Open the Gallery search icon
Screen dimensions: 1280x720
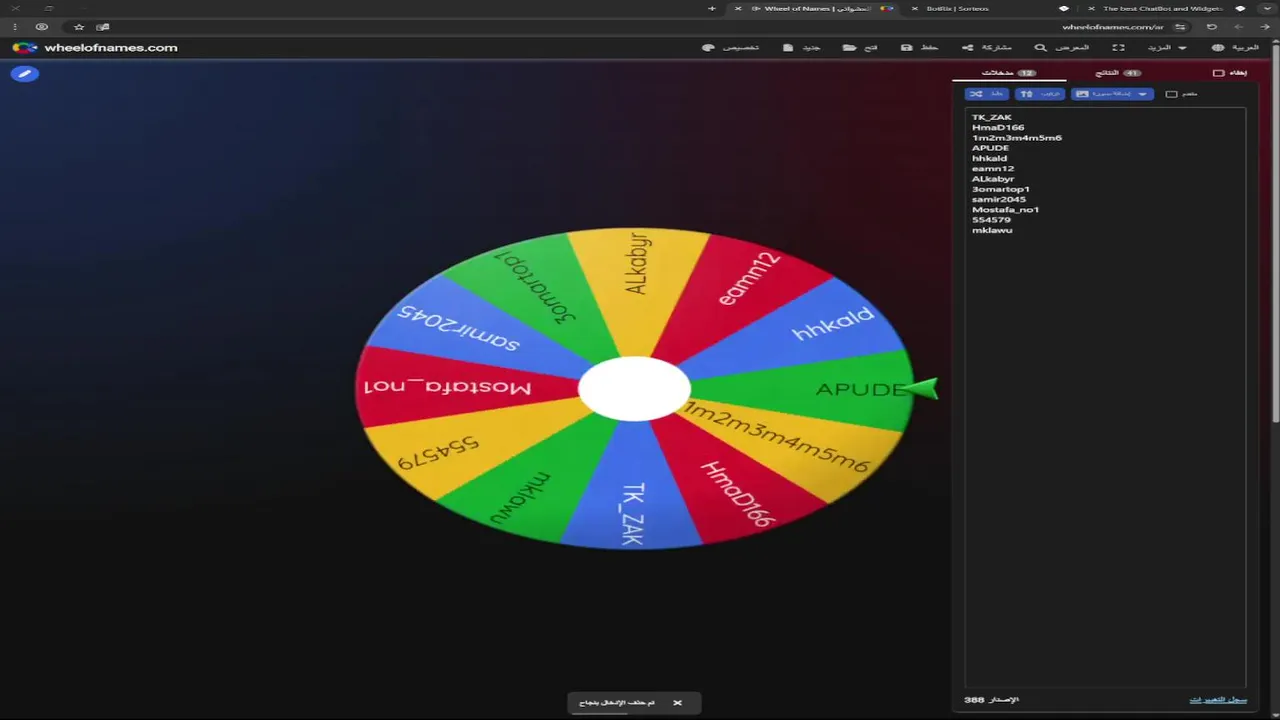coord(1040,47)
